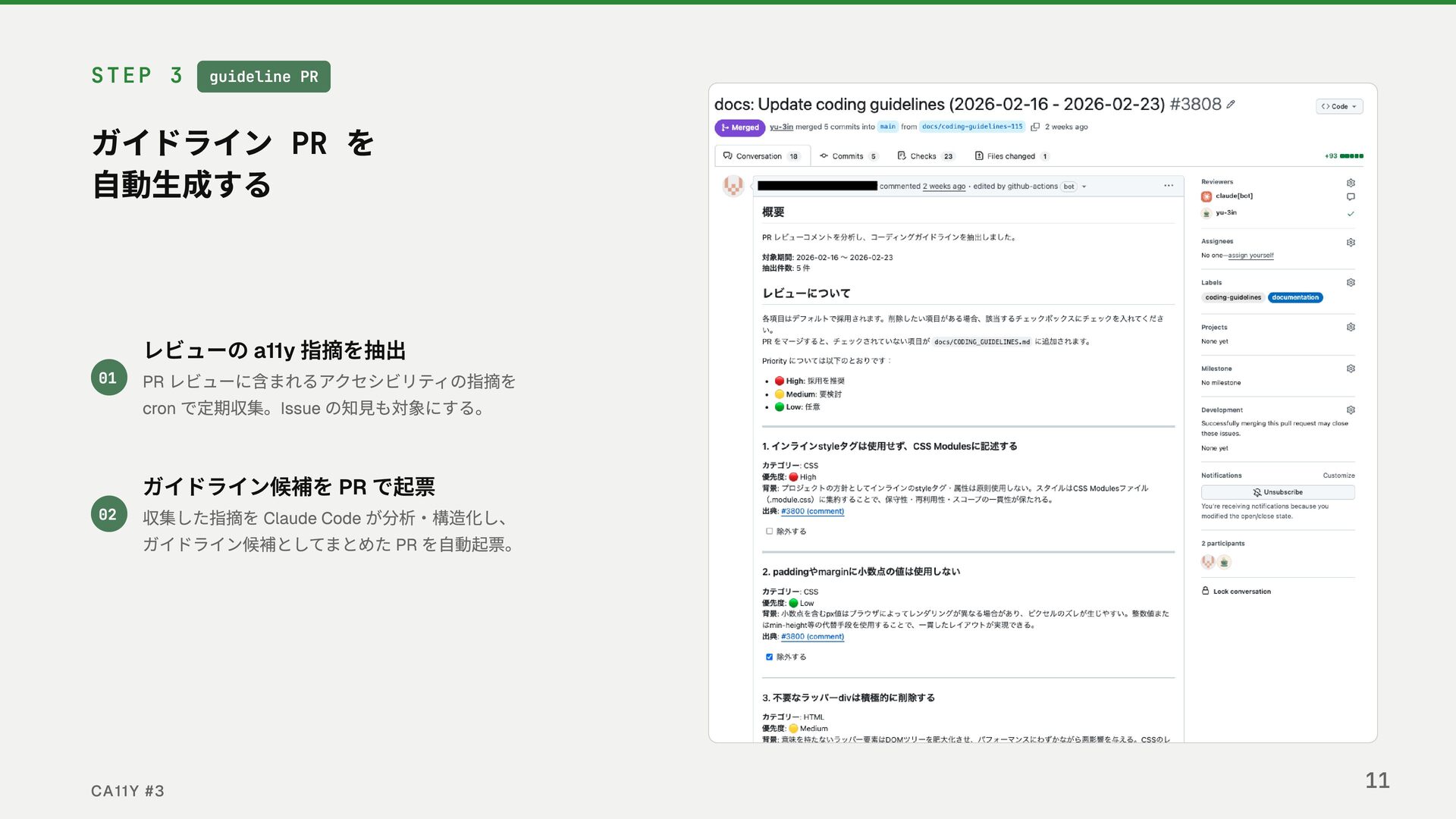This screenshot has width=1456, height=819.
Task: Click the blue documentation label
Action: point(1295,297)
